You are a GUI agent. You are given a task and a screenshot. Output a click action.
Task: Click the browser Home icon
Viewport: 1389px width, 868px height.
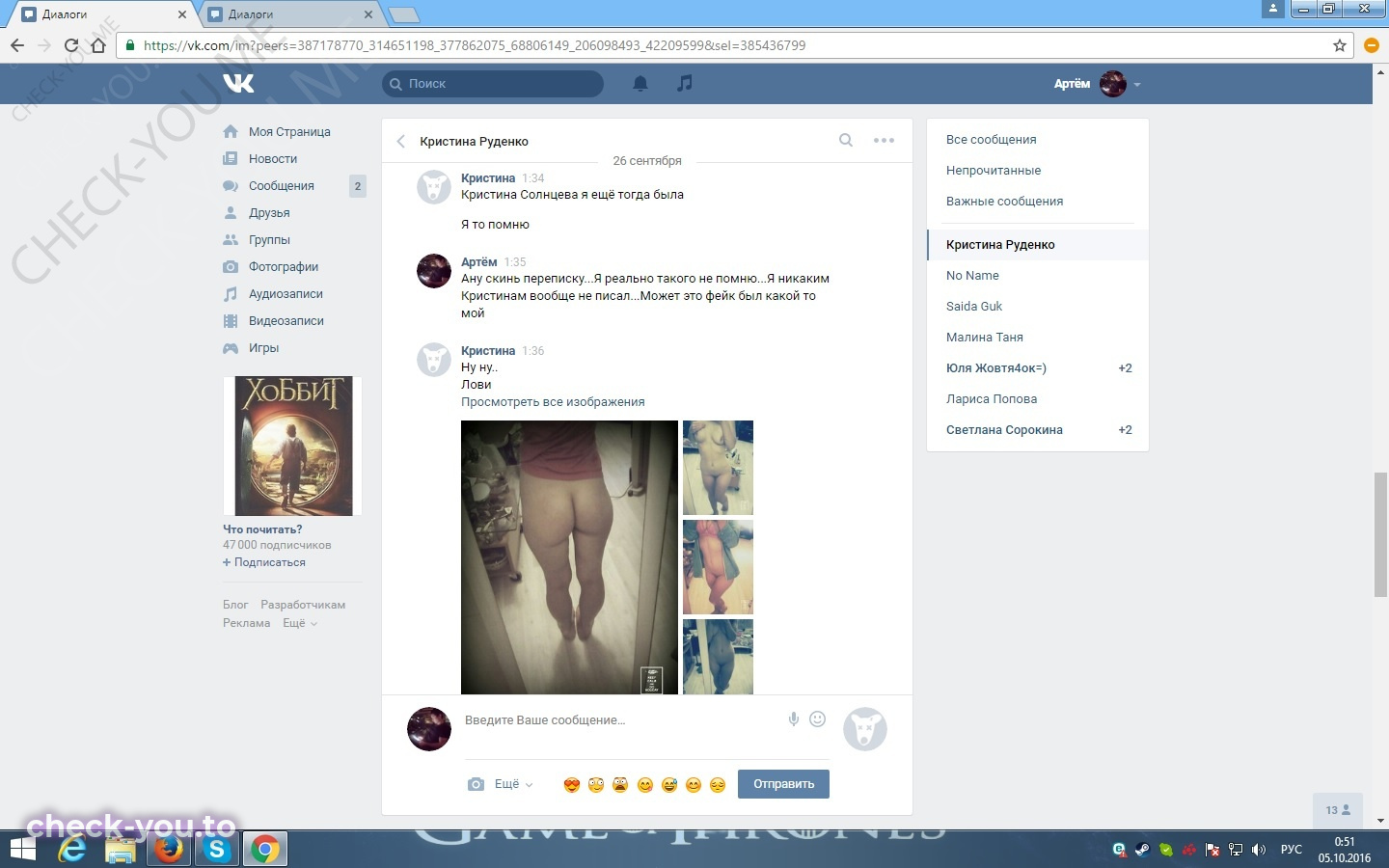(97, 45)
